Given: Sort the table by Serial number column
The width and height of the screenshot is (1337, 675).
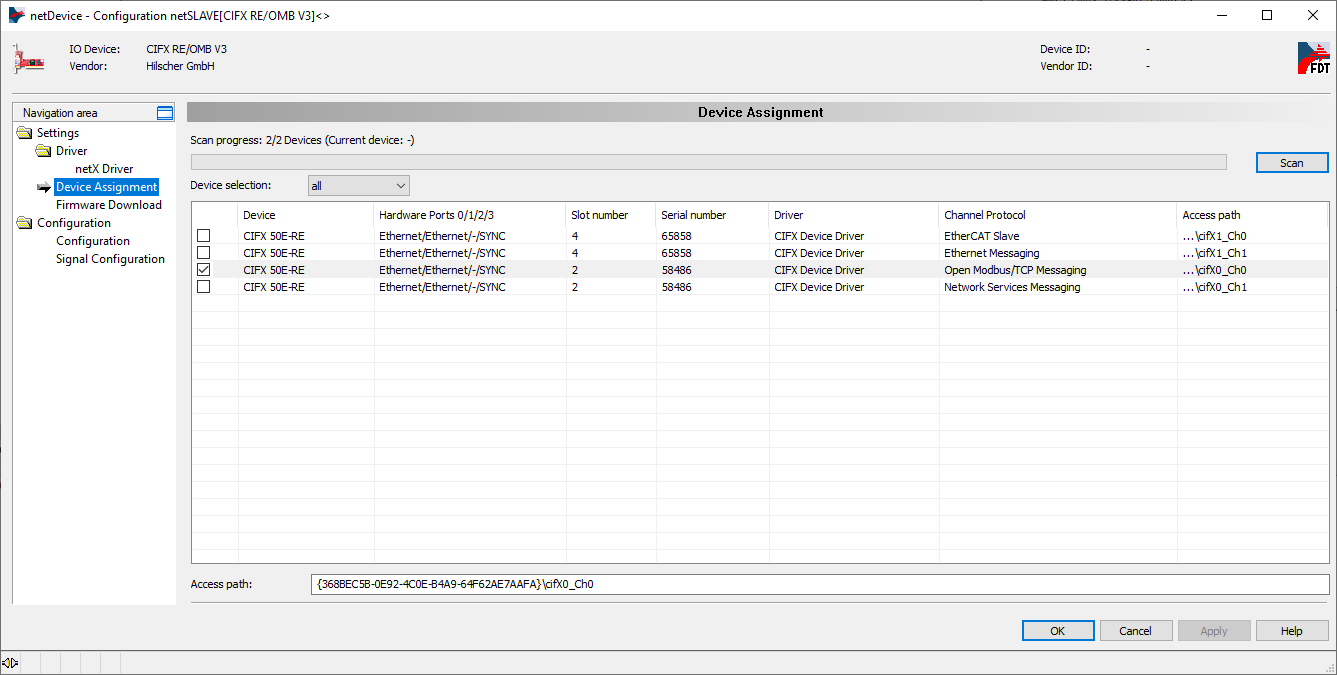Looking at the screenshot, I should pos(693,215).
